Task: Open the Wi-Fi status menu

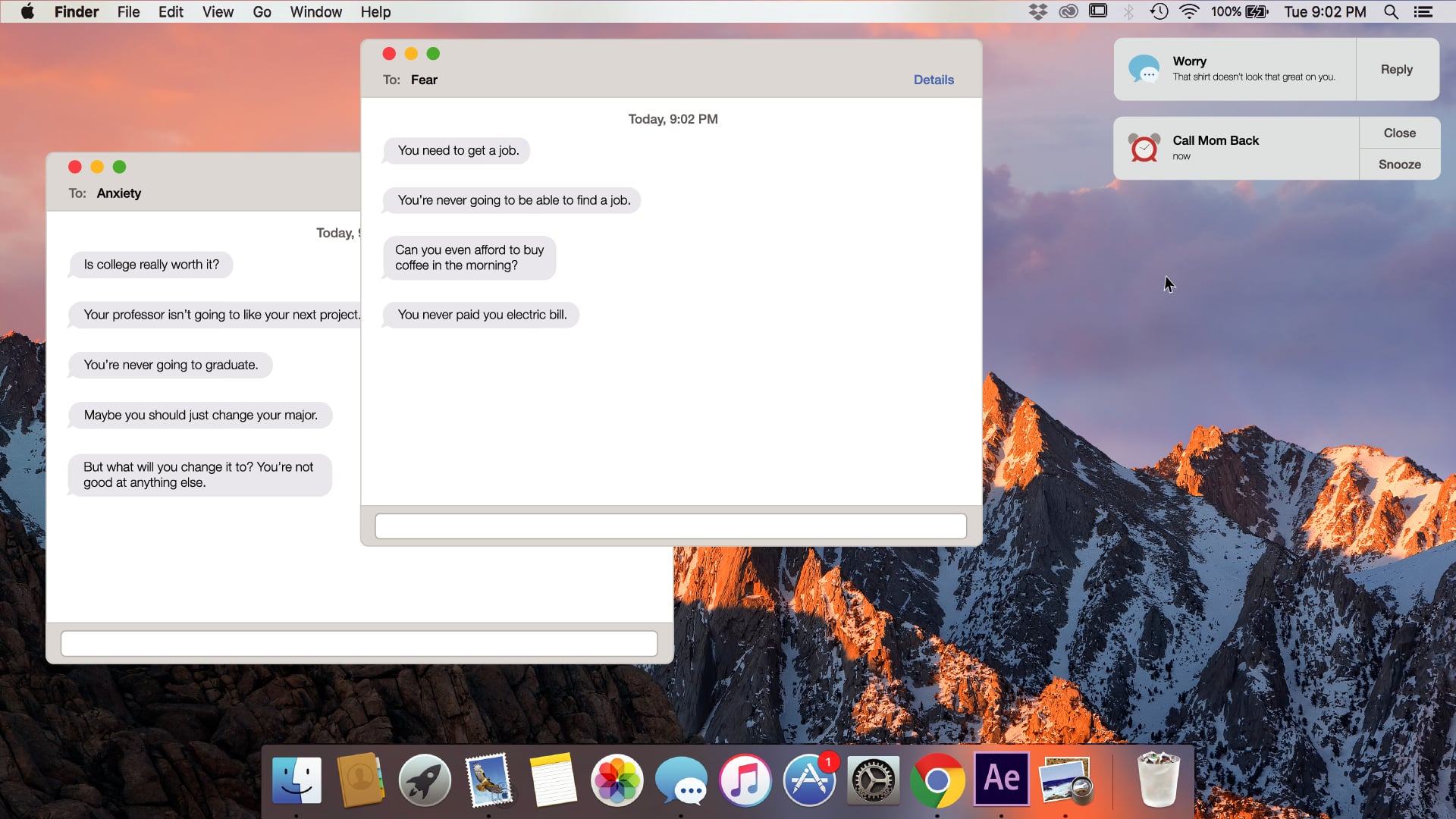Action: pos(1189,11)
